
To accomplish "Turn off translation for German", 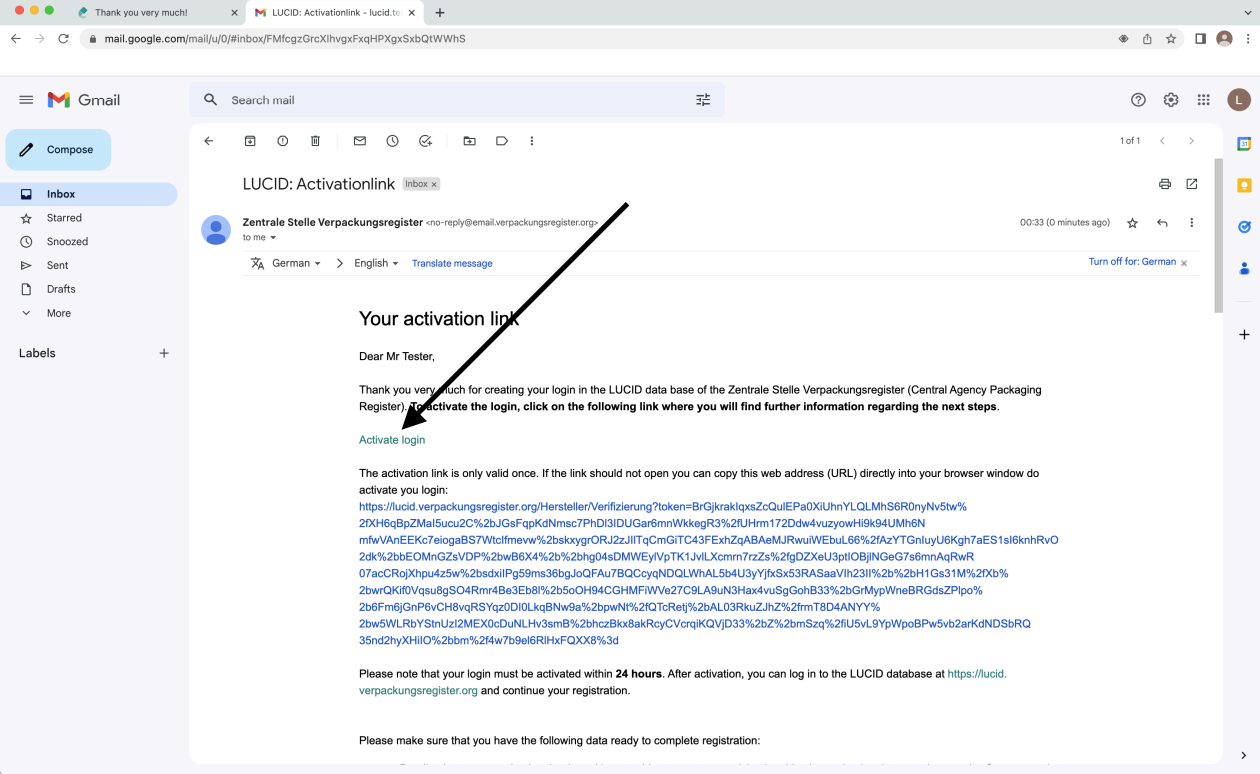I will click(1132, 262).
